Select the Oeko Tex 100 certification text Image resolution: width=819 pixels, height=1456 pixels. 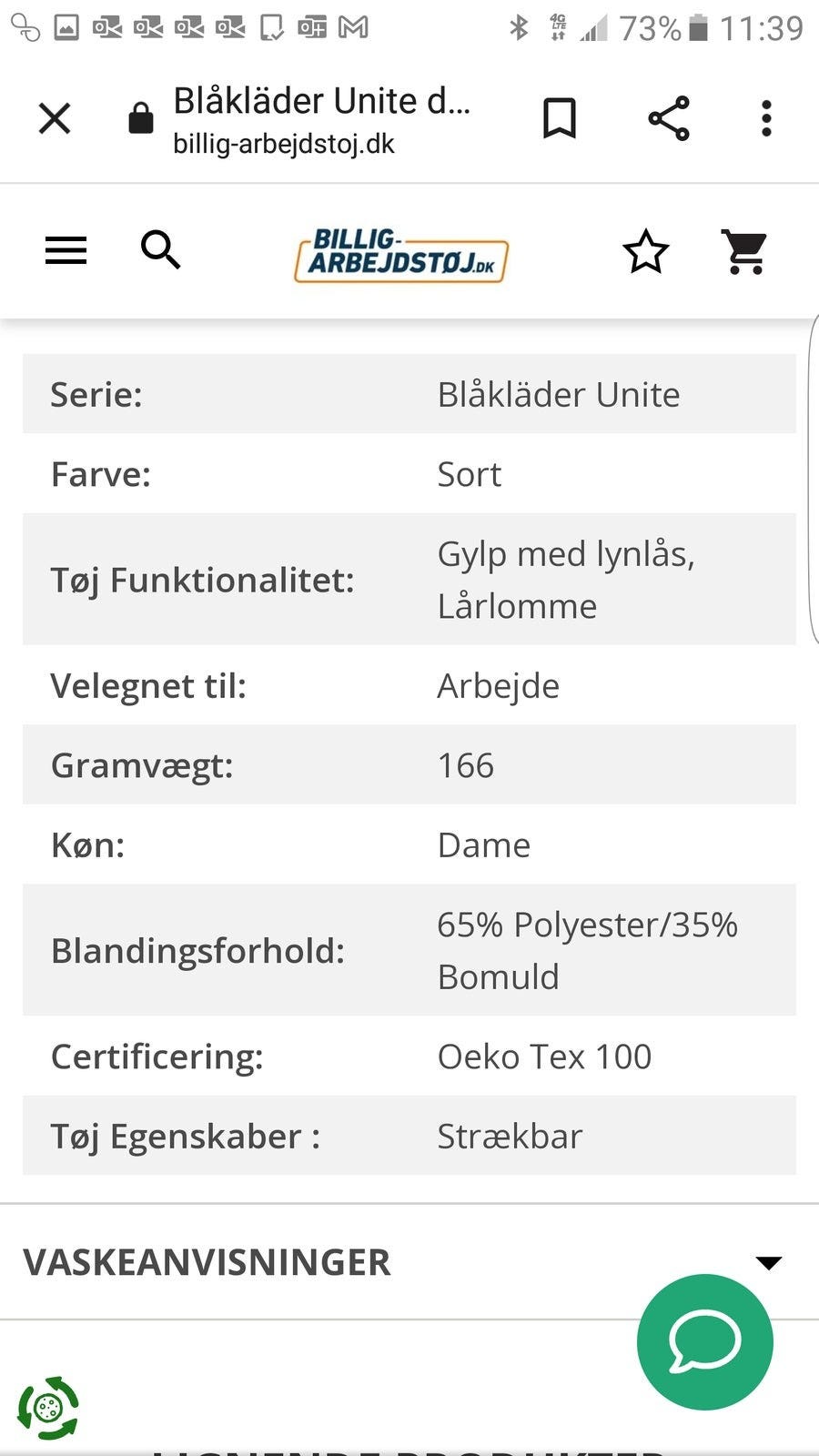(x=544, y=1057)
